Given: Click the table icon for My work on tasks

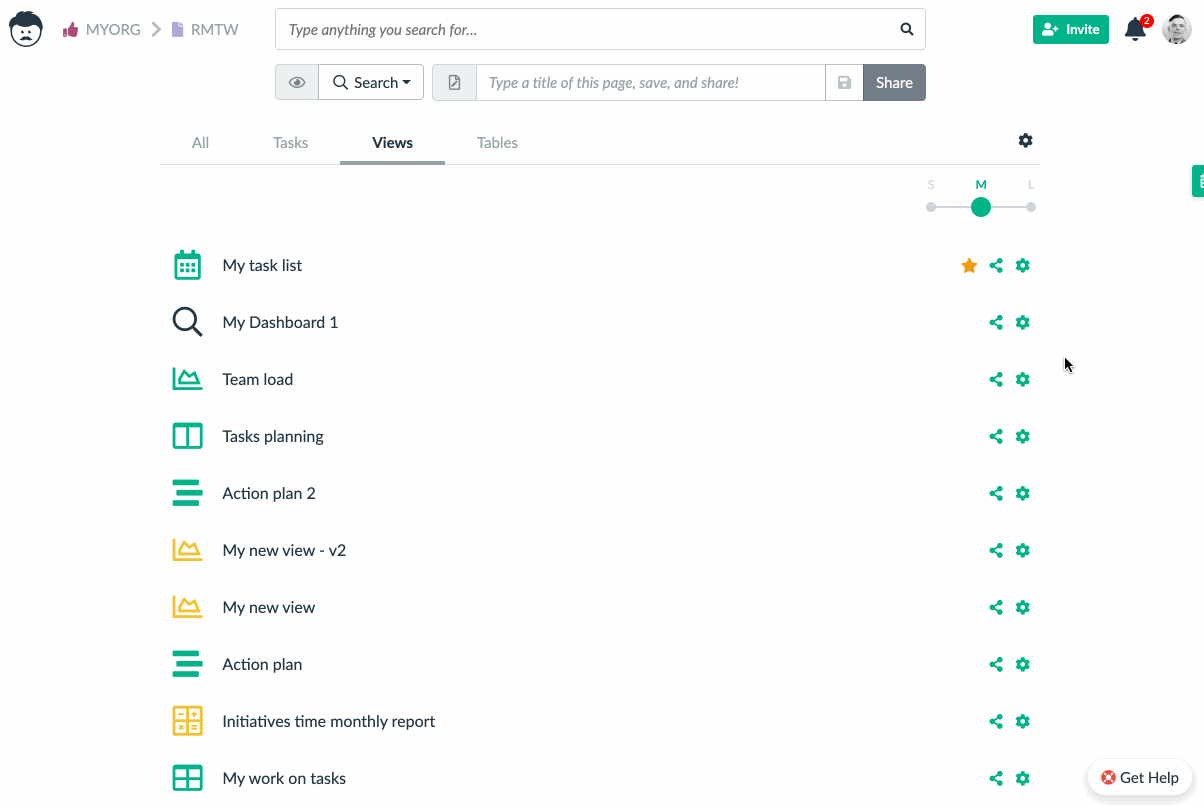Looking at the screenshot, I should point(187,778).
